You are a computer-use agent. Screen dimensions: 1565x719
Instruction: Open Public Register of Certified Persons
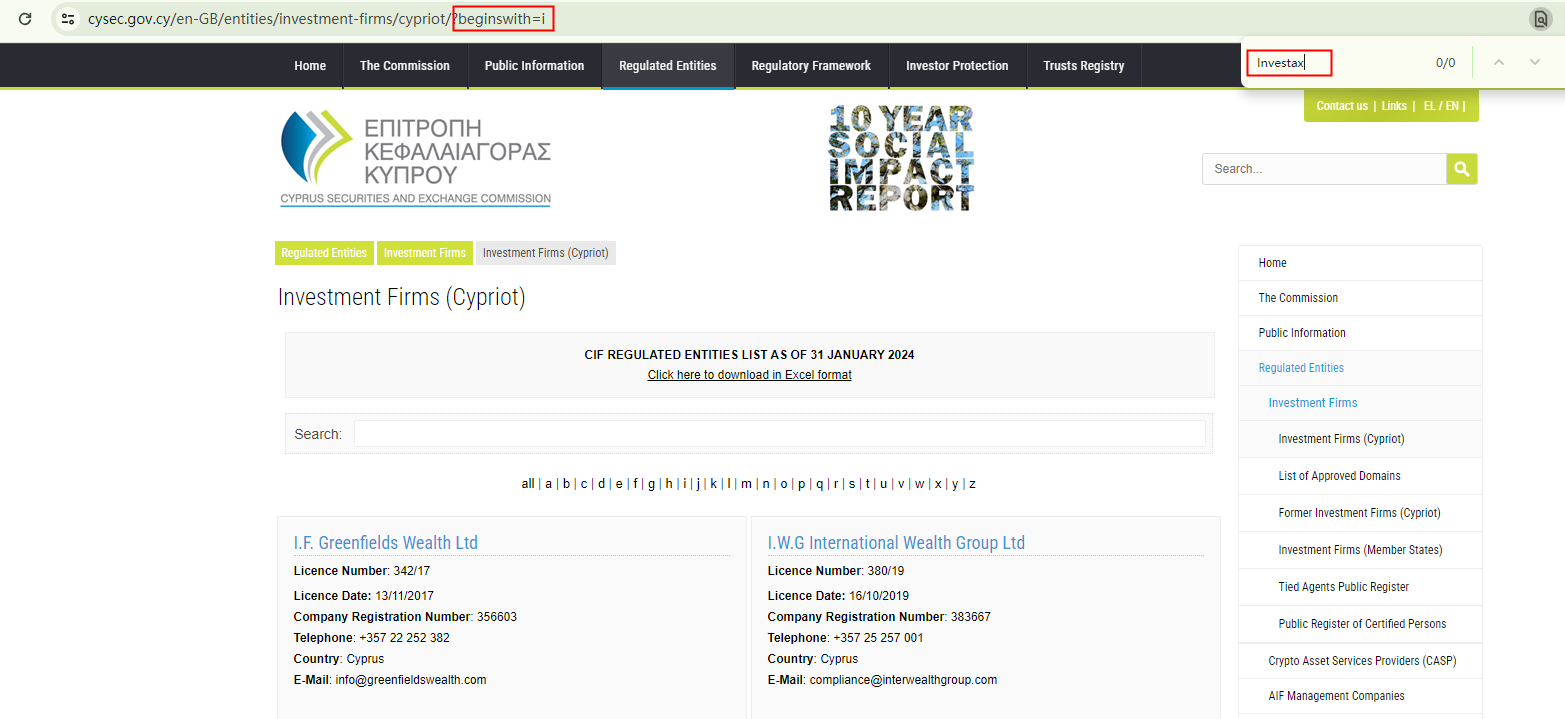(x=1360, y=624)
